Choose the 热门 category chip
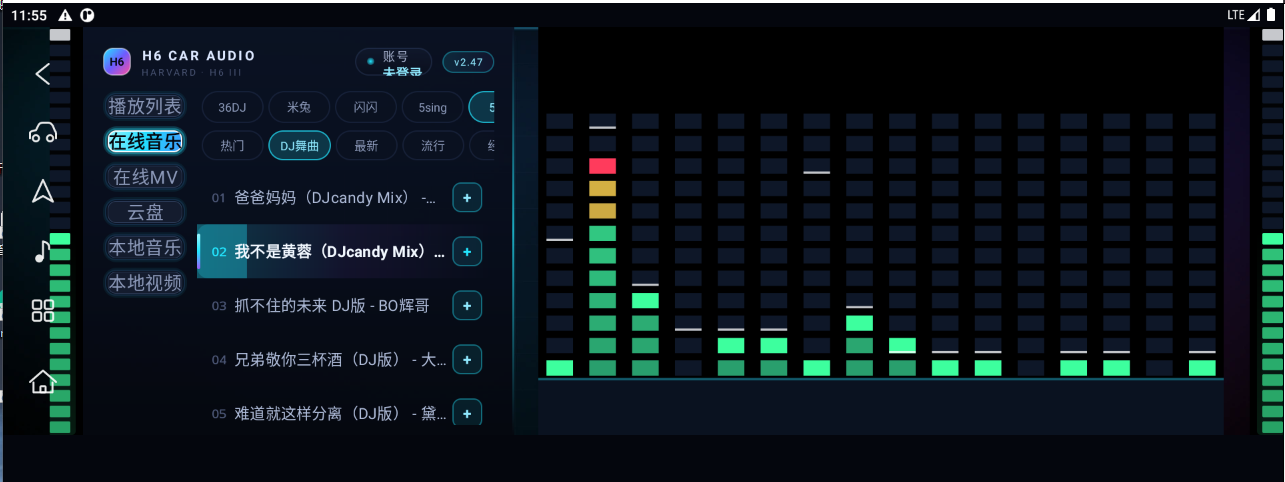 [x=232, y=145]
